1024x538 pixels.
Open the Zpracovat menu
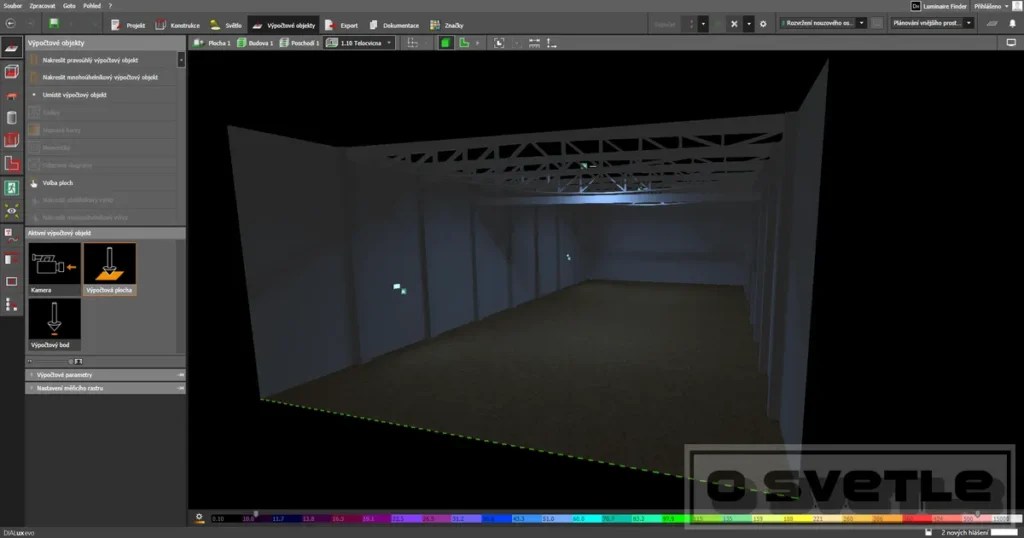42,6
